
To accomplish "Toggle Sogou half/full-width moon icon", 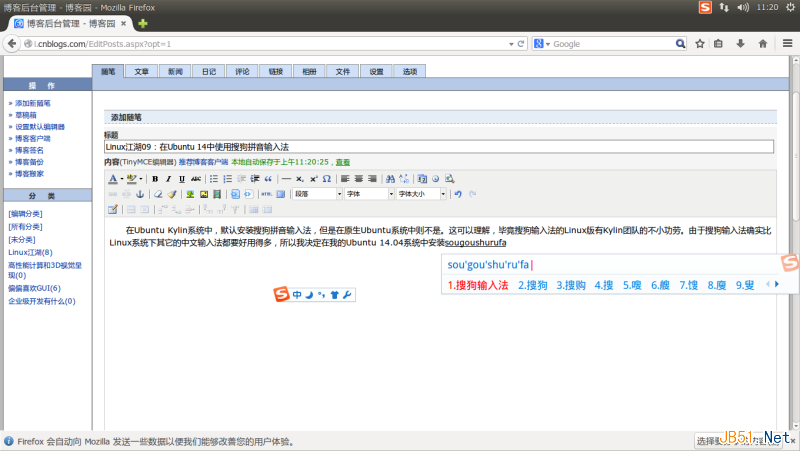I will (x=309, y=295).
